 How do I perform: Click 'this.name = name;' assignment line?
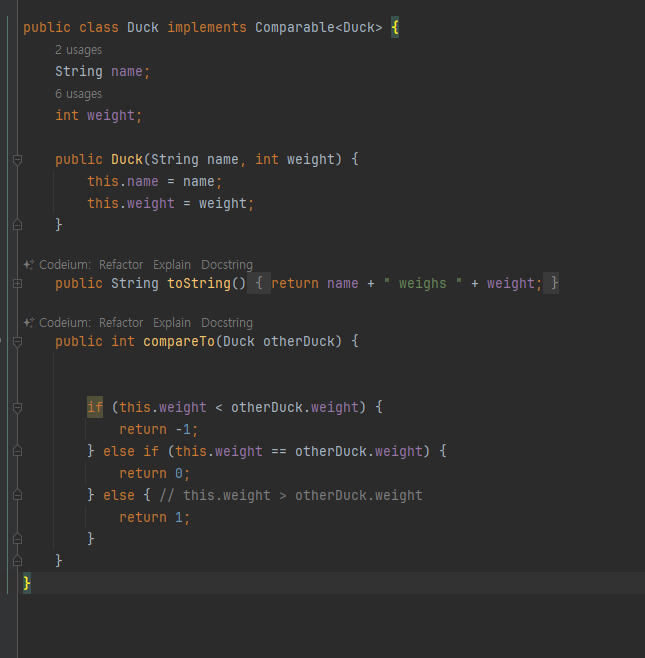click(x=154, y=182)
